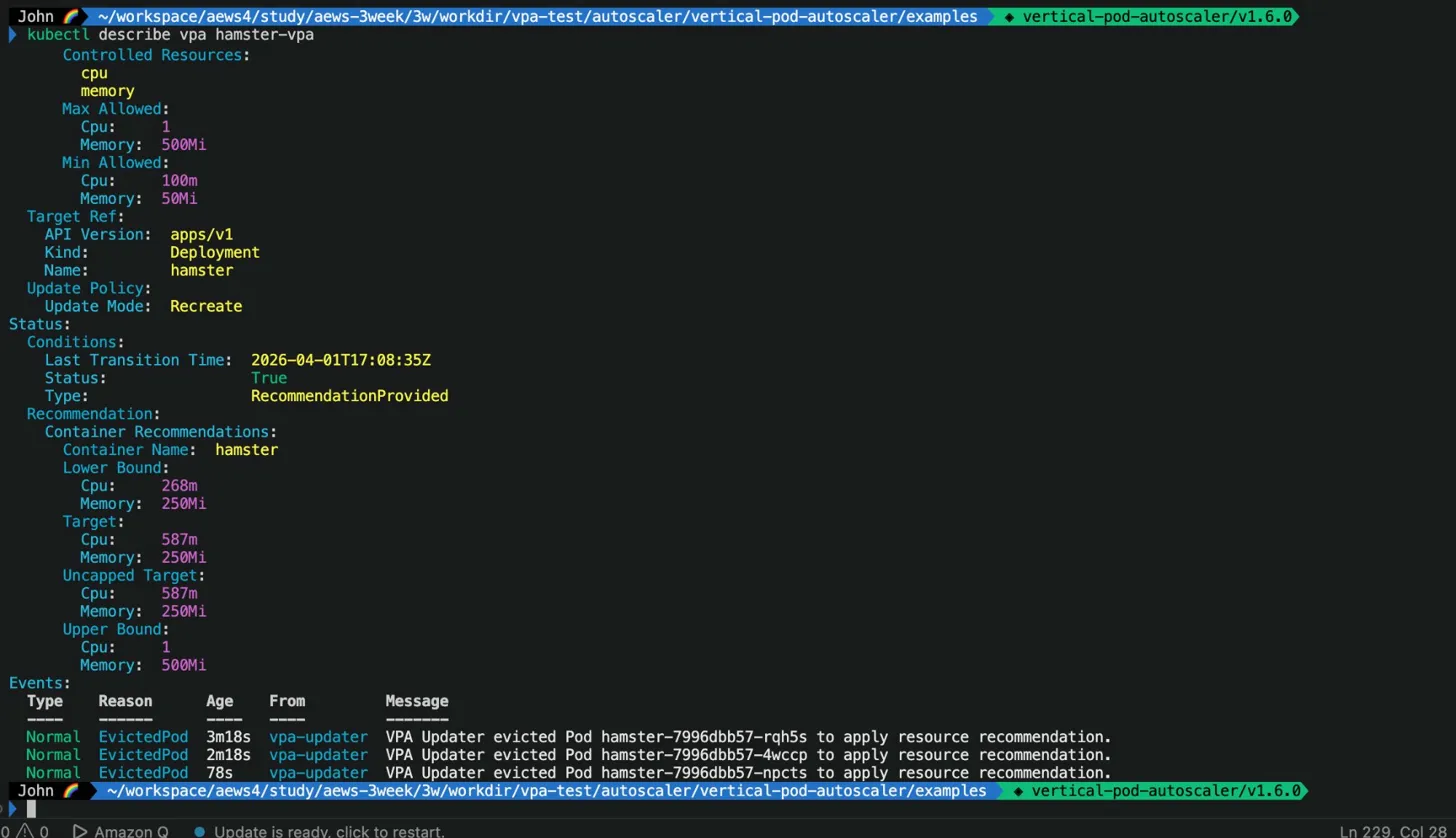The width and height of the screenshot is (1456, 838).
Task: Select the 'cpu' value under Controlled Resources
Action: (94, 73)
